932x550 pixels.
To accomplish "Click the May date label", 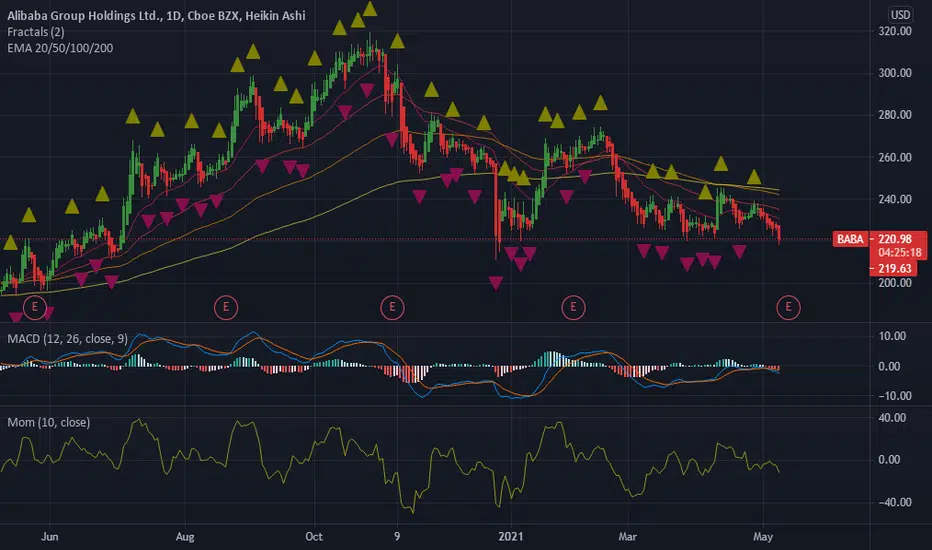I will (x=763, y=536).
